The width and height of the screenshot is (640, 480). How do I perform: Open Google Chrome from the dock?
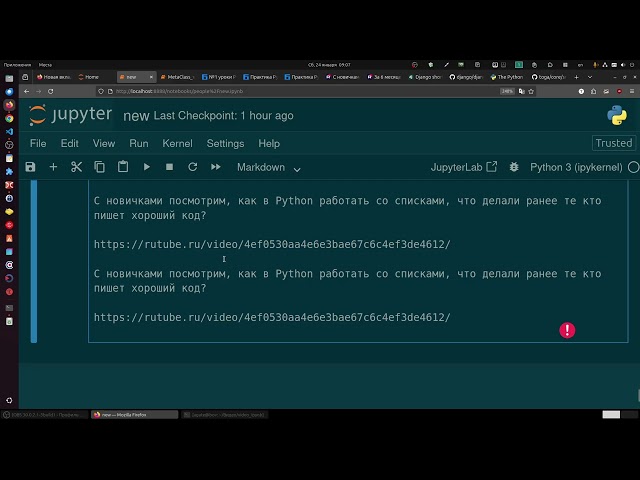[9, 118]
